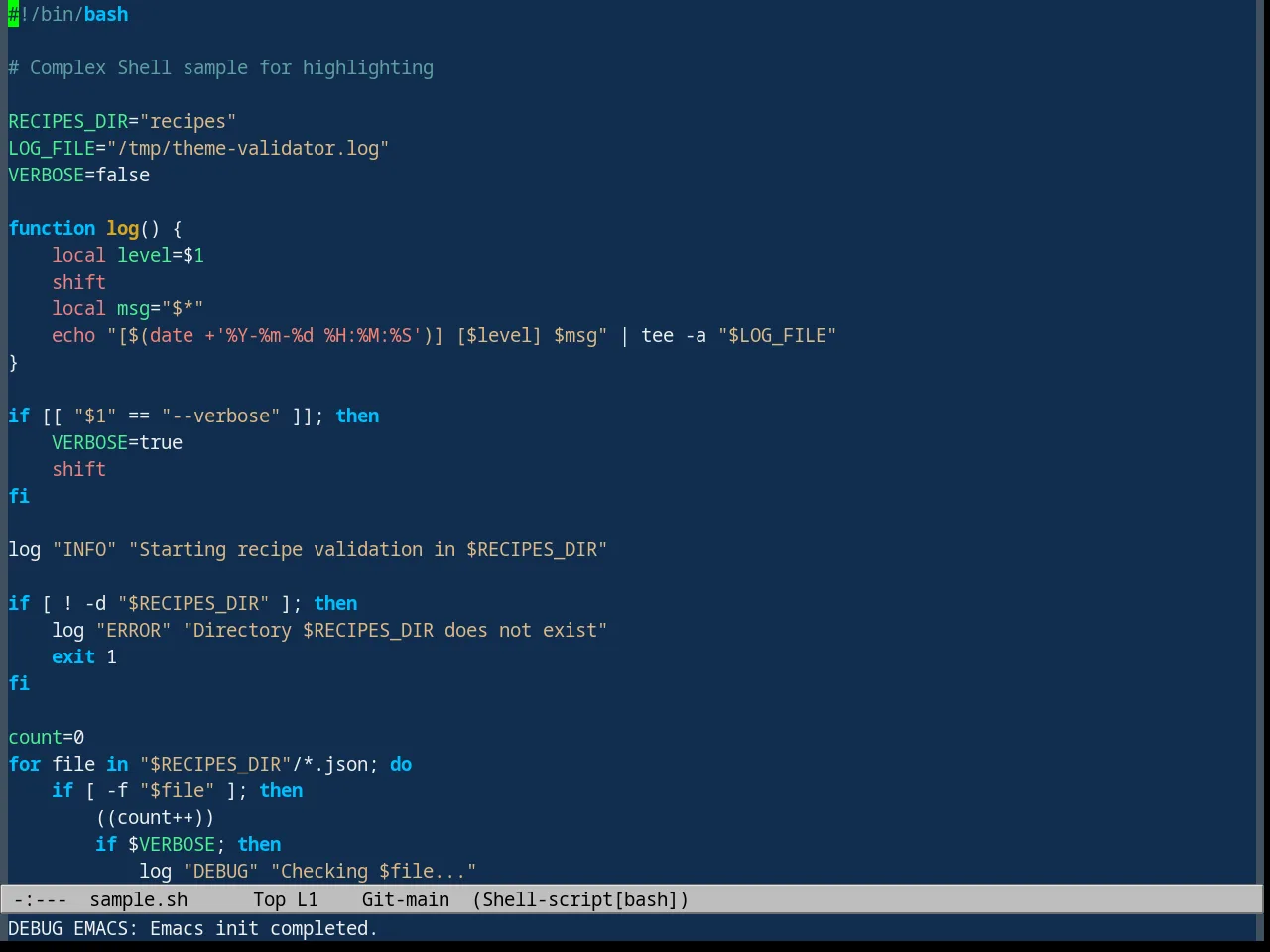Click the 'if [ -f "$file" ]' line
The height and width of the screenshot is (952, 1270).
coord(178,791)
